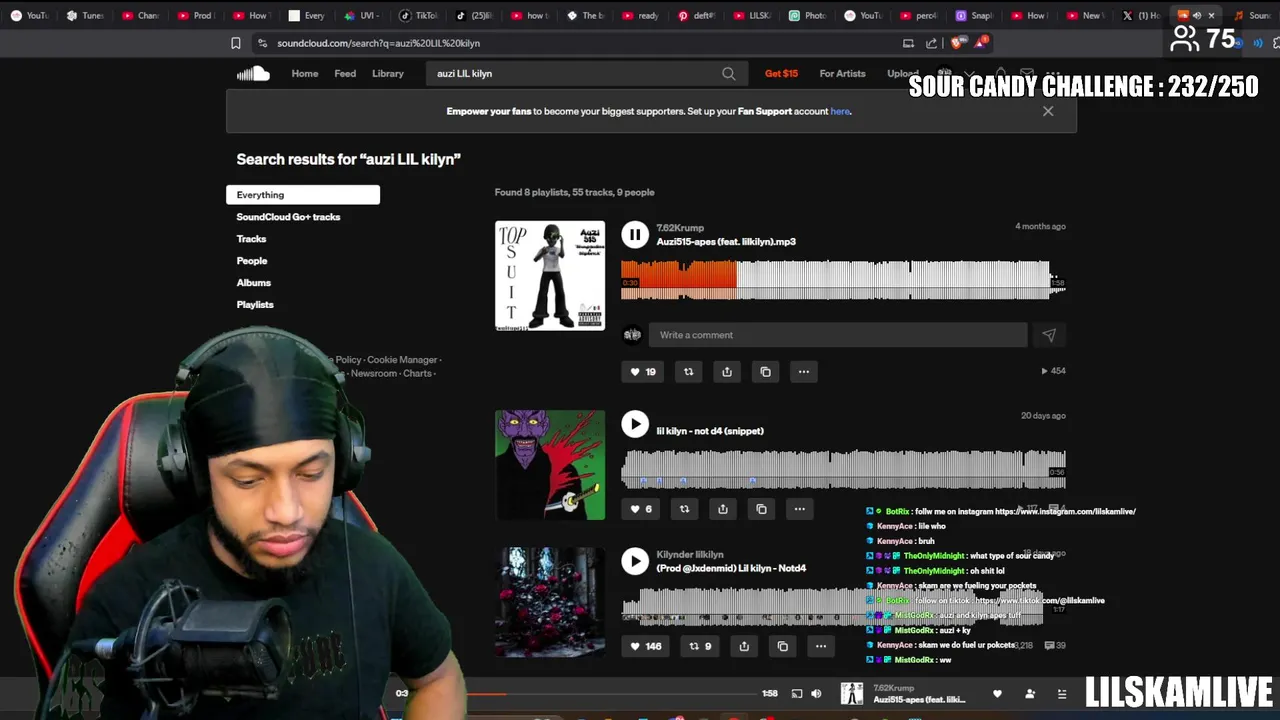Switch to the Tunes browser tab

tap(87, 15)
